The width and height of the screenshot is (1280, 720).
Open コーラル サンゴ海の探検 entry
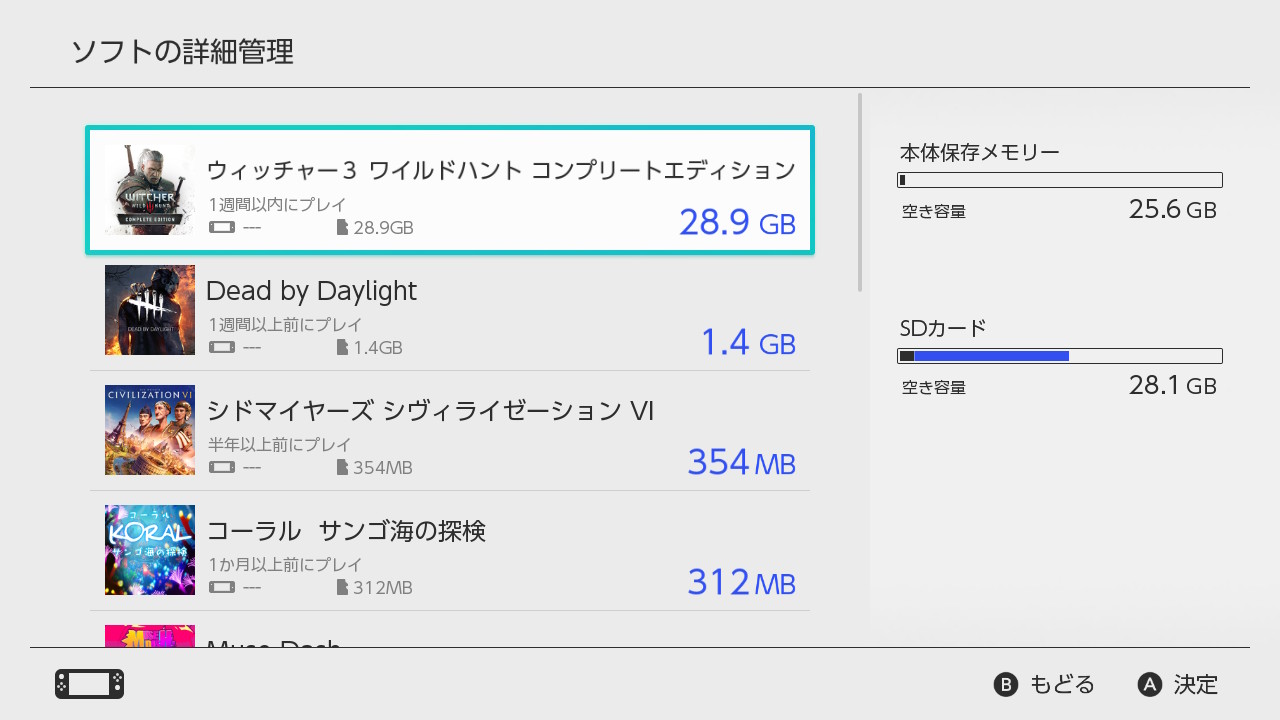[346, 530]
